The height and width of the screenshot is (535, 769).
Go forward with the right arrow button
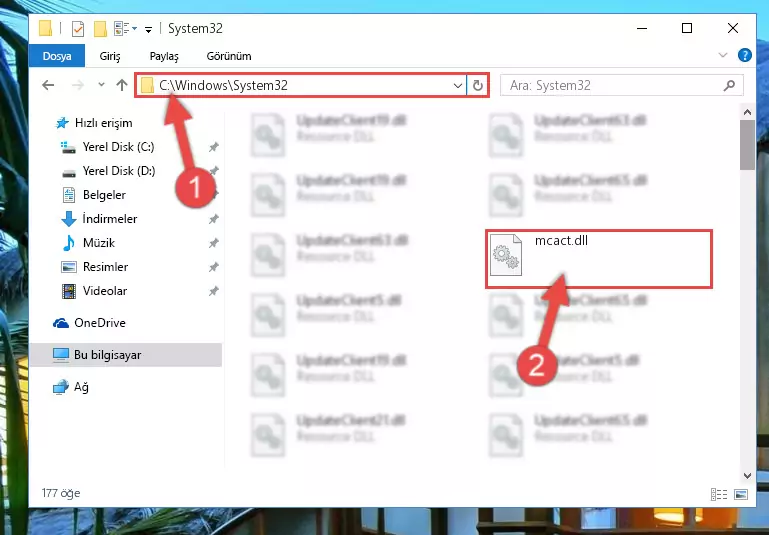77,85
